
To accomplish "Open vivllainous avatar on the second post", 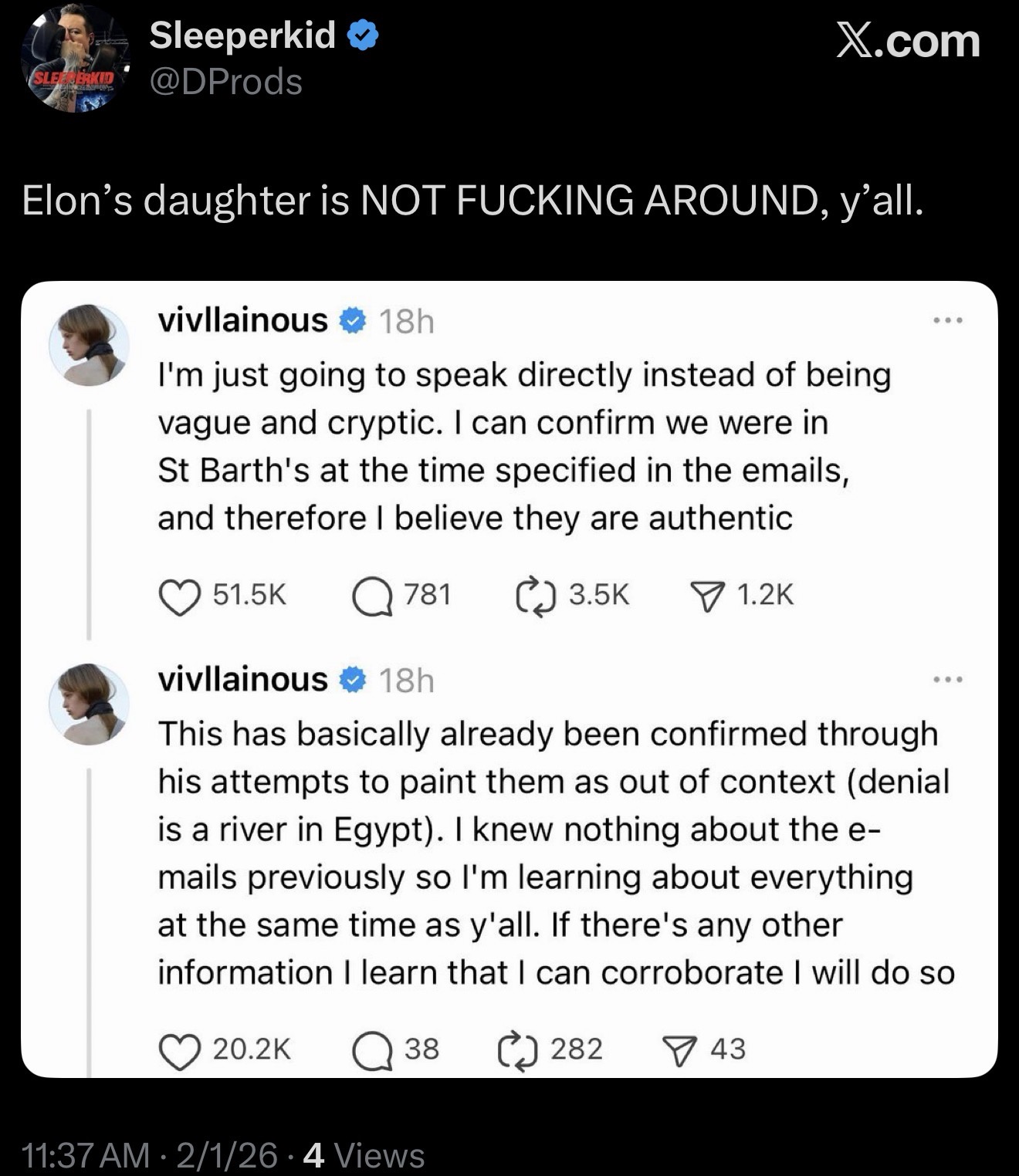I will [89, 704].
